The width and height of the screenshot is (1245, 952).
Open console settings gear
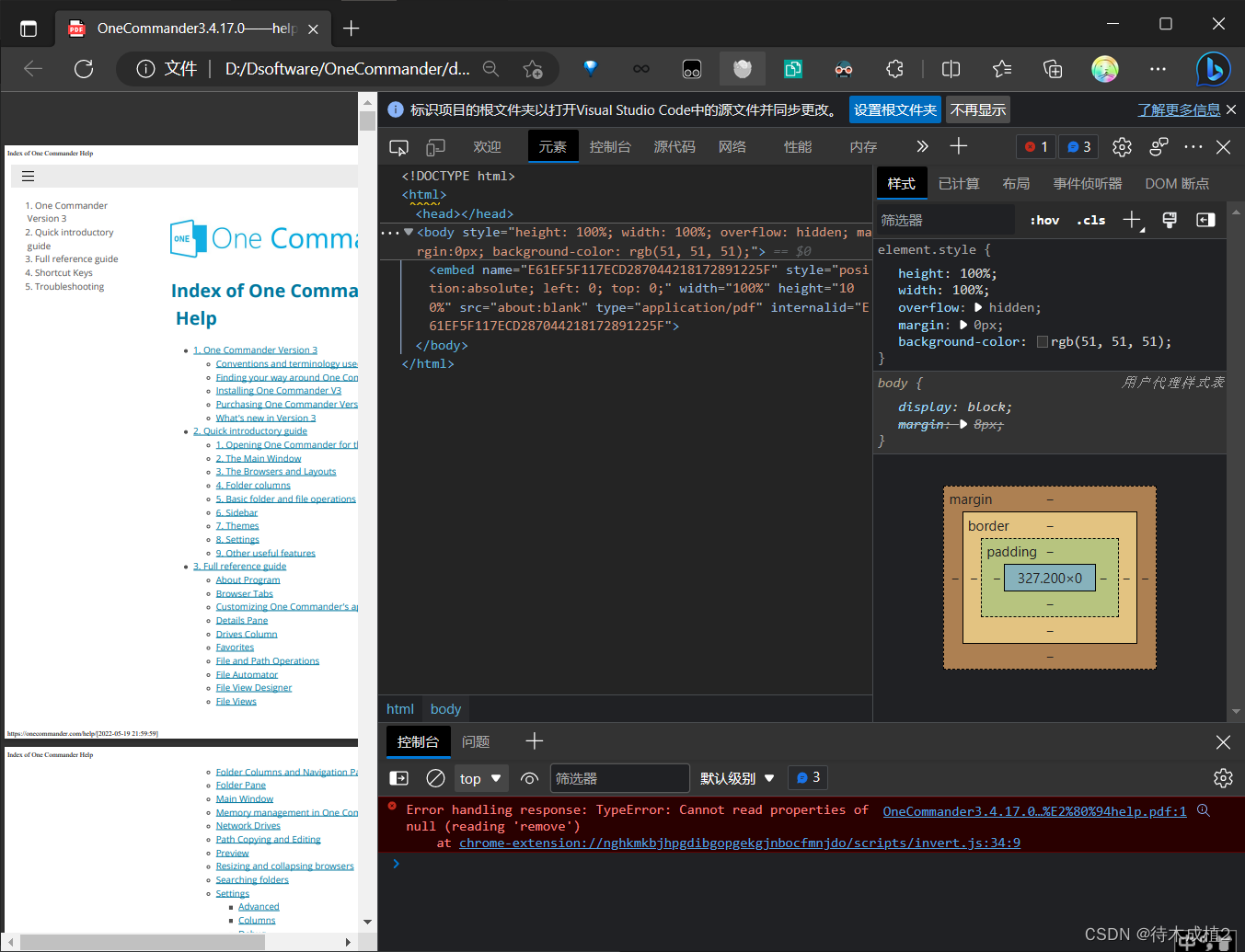pyautogui.click(x=1223, y=778)
